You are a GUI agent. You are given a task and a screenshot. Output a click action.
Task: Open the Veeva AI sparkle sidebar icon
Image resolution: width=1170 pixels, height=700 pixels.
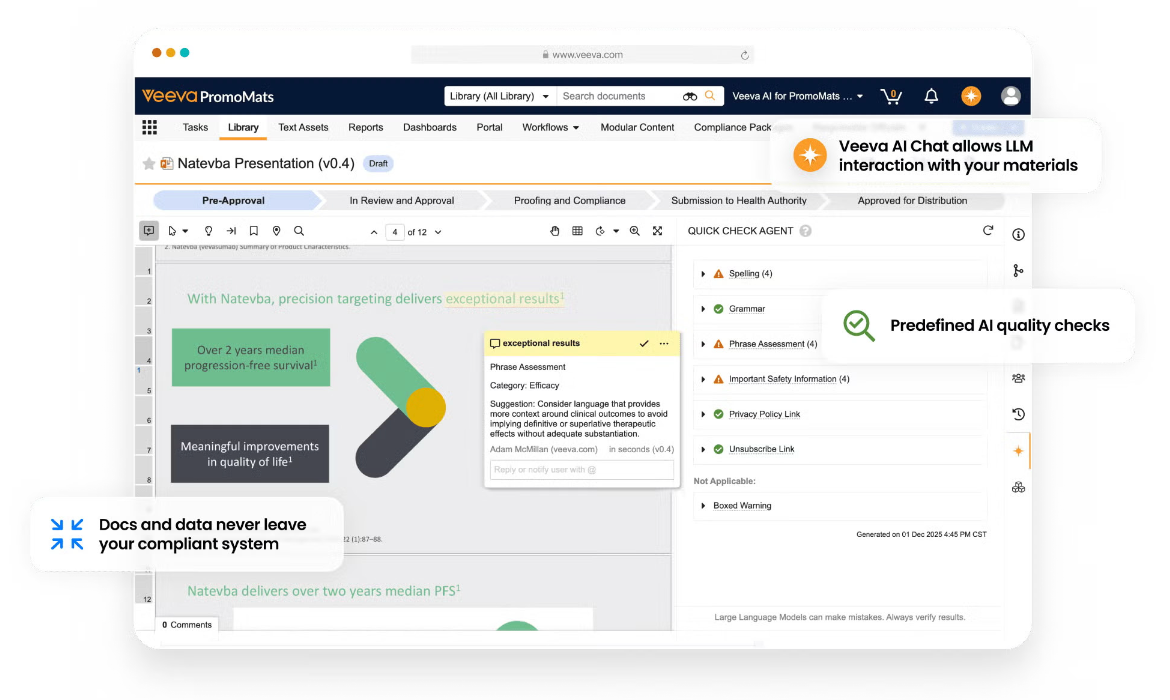(1018, 451)
